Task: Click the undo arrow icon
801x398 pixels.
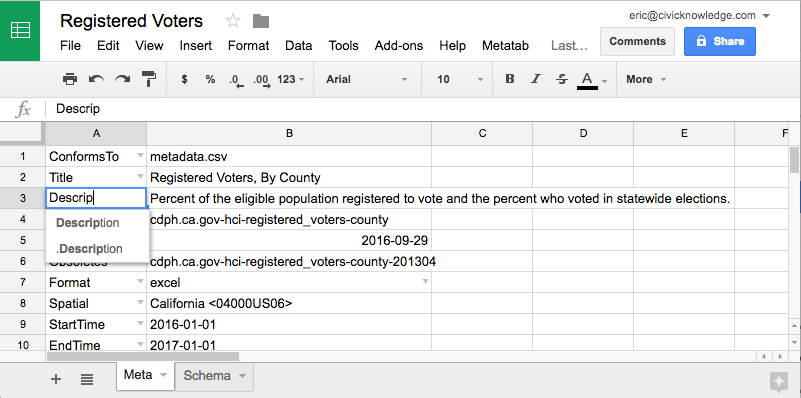Action: pos(96,79)
